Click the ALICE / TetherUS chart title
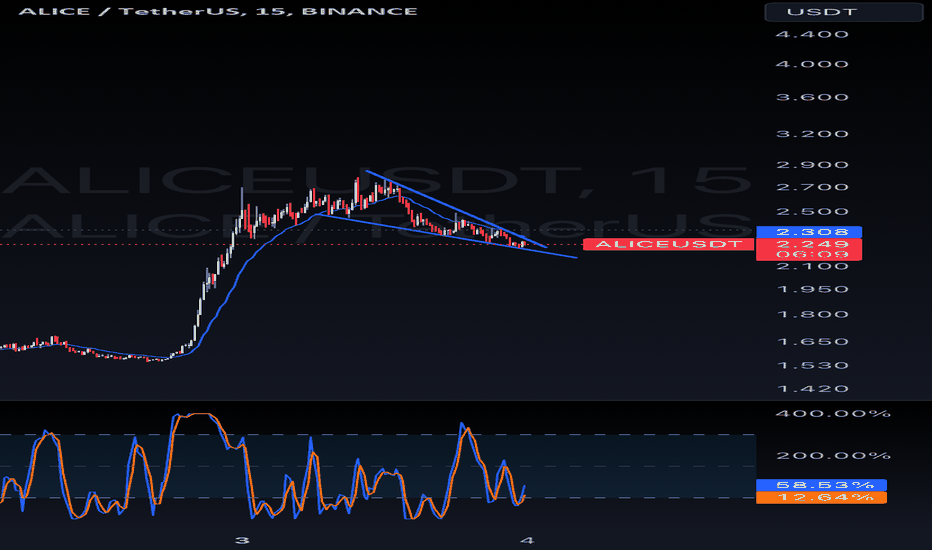 pyautogui.click(x=218, y=11)
